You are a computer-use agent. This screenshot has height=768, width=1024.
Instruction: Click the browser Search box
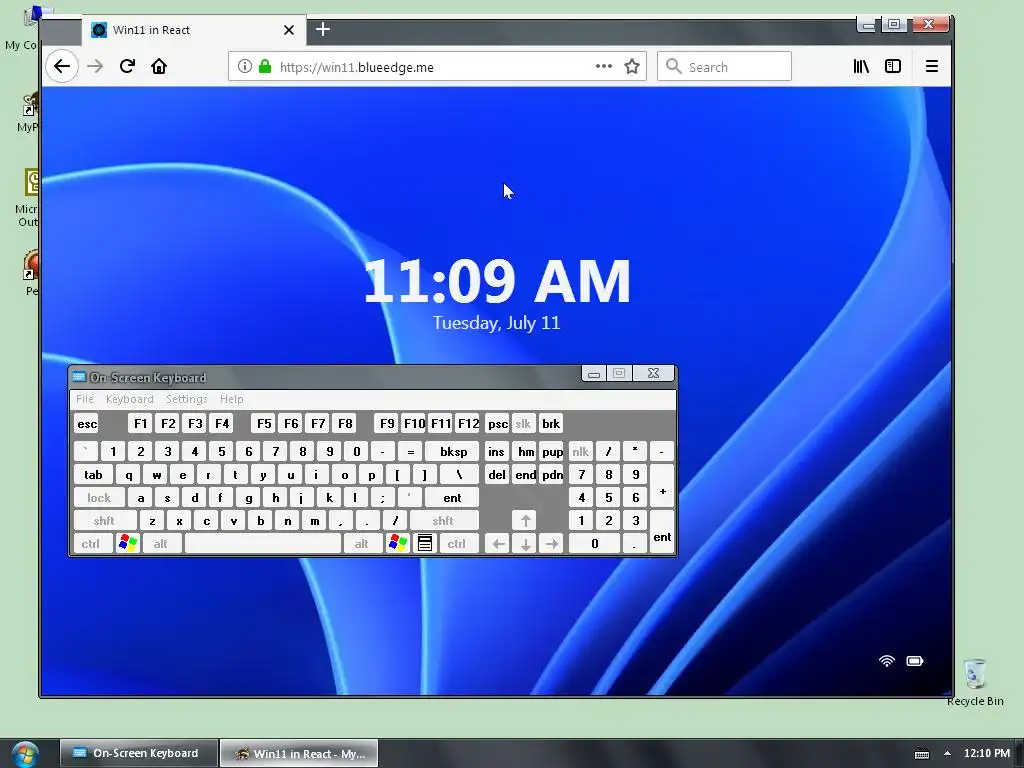point(724,67)
